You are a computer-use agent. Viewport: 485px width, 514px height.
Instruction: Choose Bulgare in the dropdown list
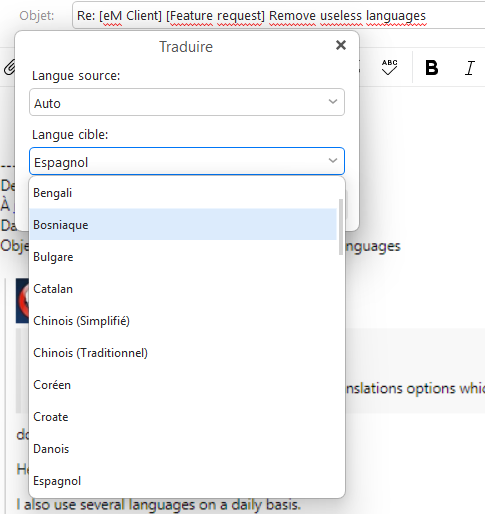[x=183, y=257]
